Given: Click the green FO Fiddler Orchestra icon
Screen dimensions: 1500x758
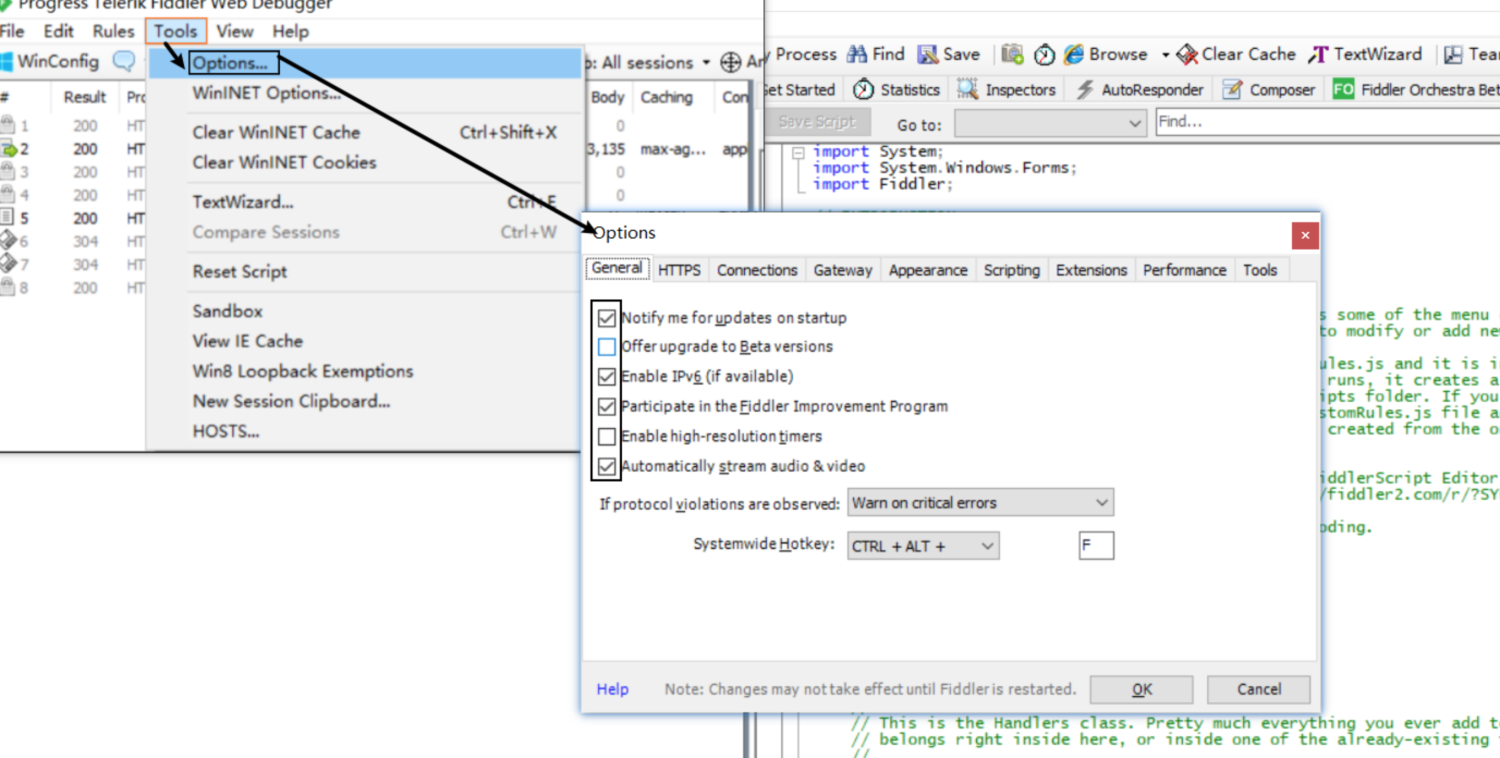Looking at the screenshot, I should [x=1343, y=90].
